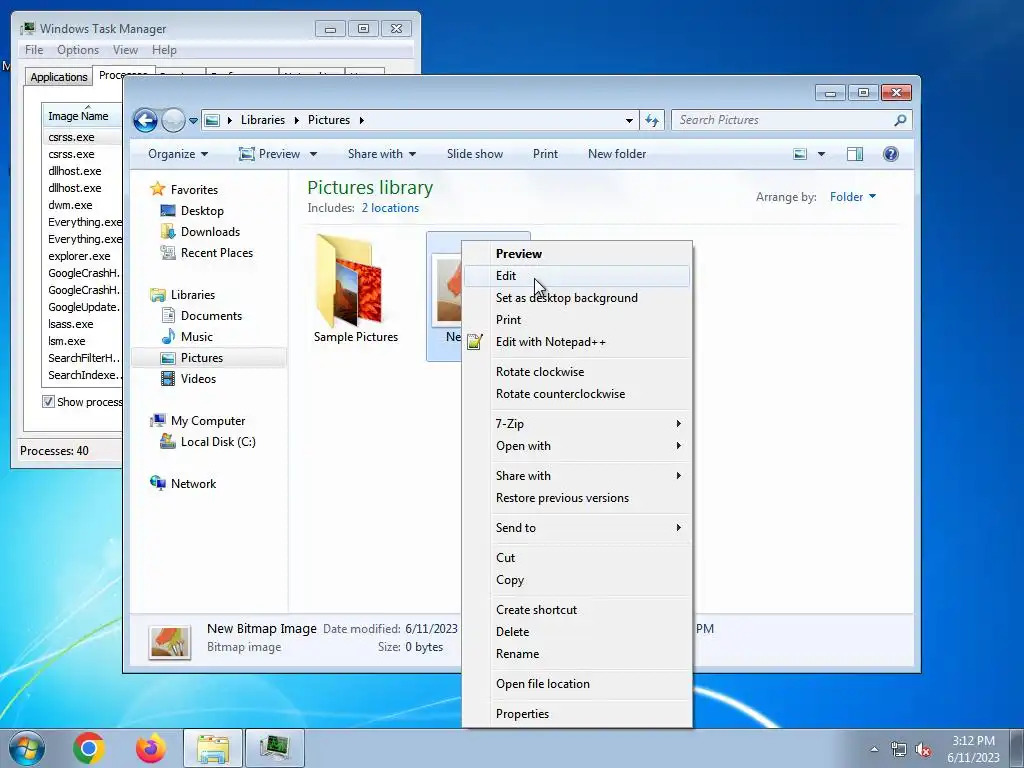
Task: Launch Firefox from the taskbar
Action: tap(151, 748)
